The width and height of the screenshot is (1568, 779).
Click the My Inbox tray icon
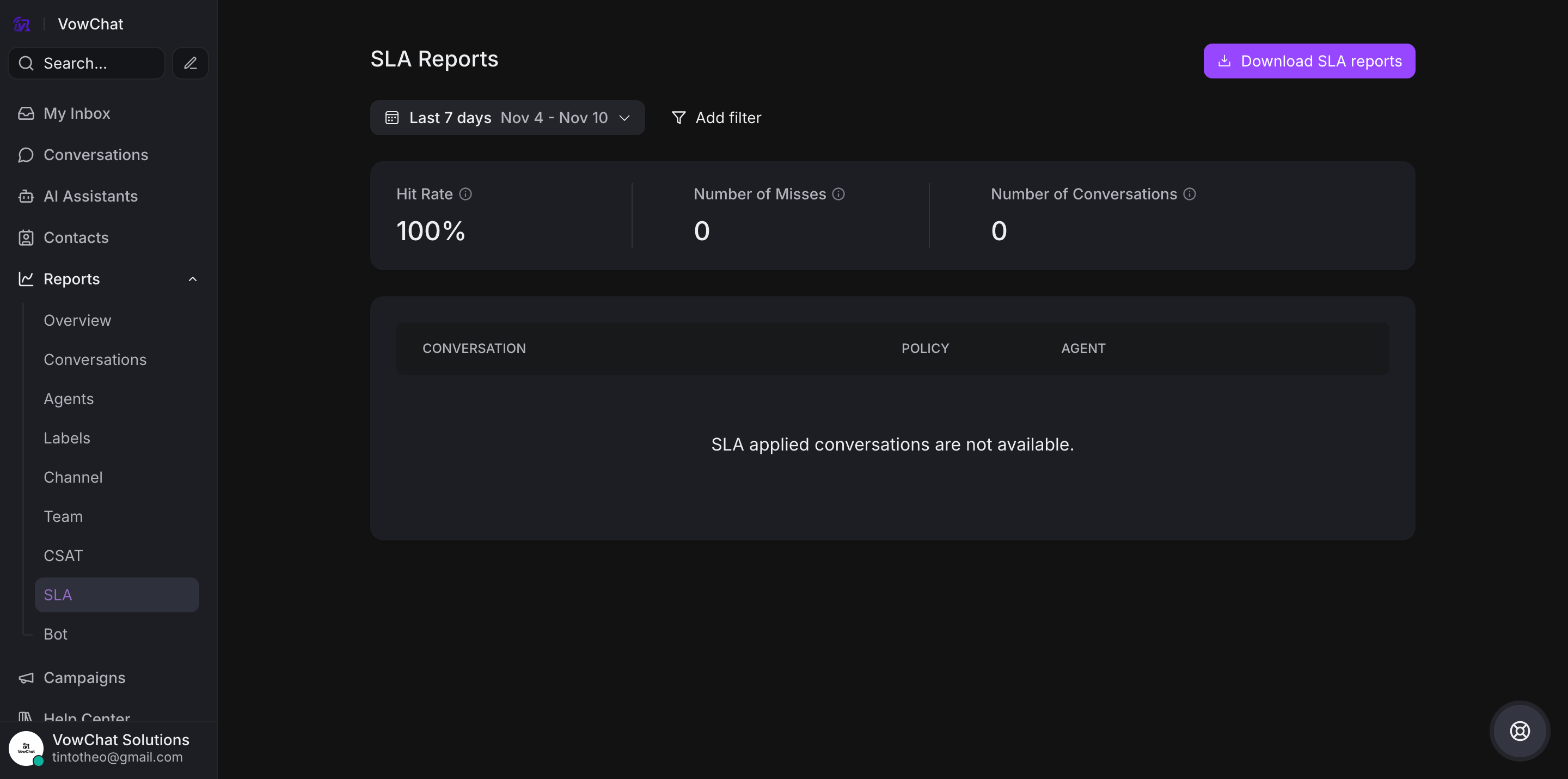point(26,113)
